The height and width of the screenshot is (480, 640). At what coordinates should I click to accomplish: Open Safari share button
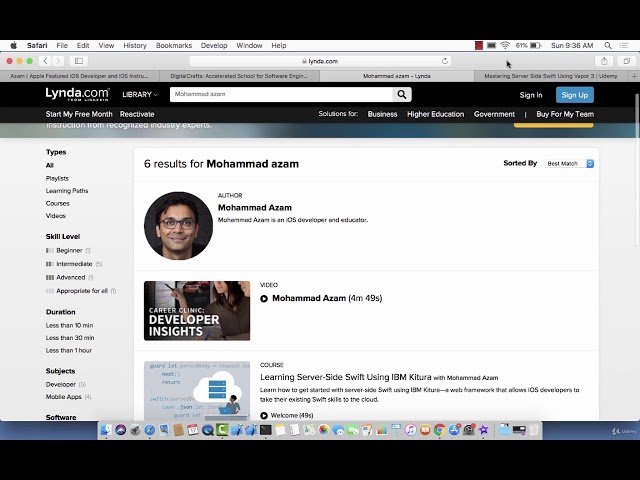tap(604, 61)
